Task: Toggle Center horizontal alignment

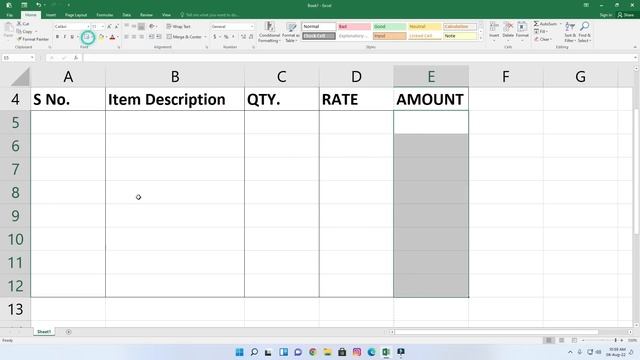Action: click(134, 37)
